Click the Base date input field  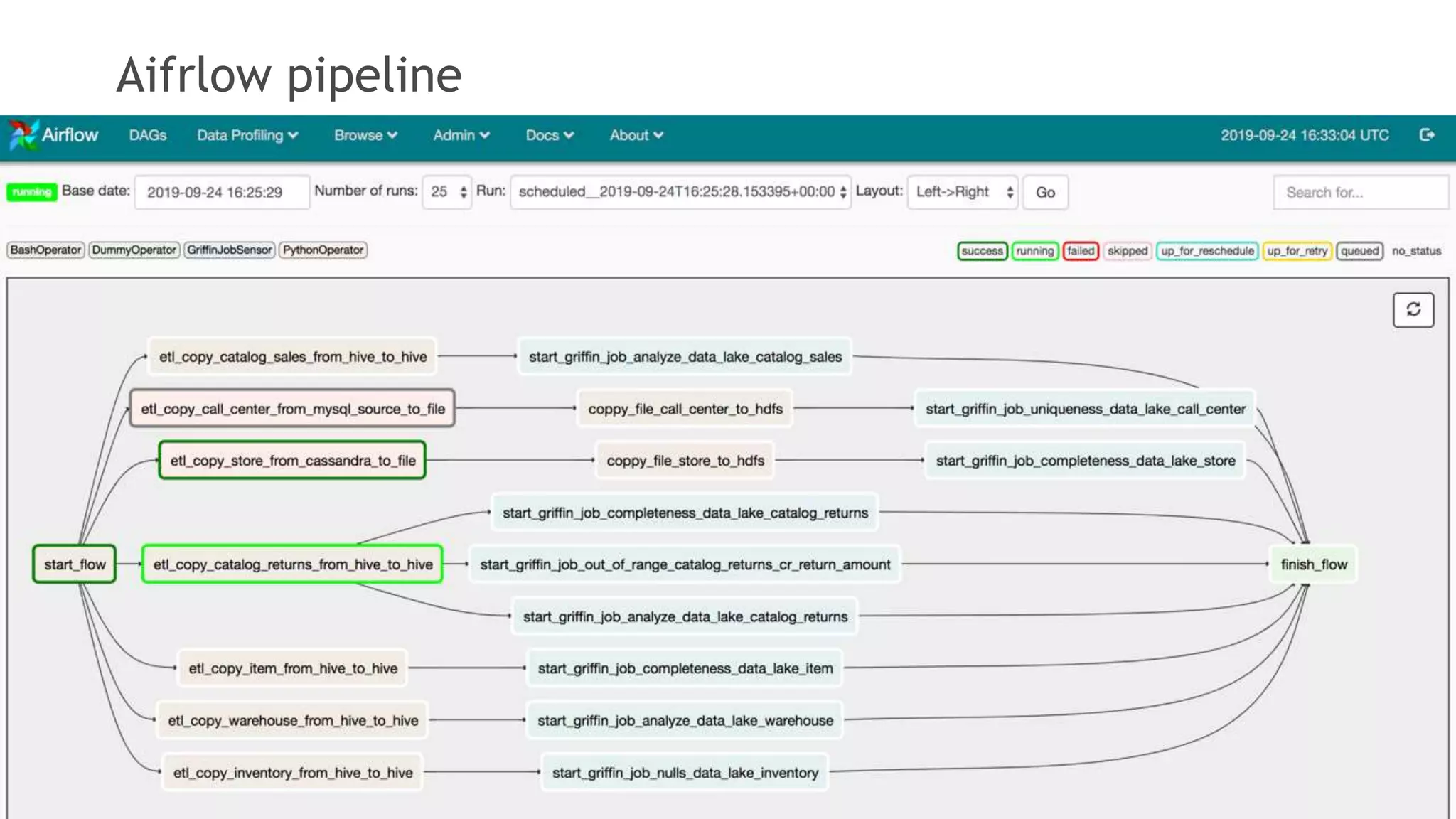click(222, 192)
